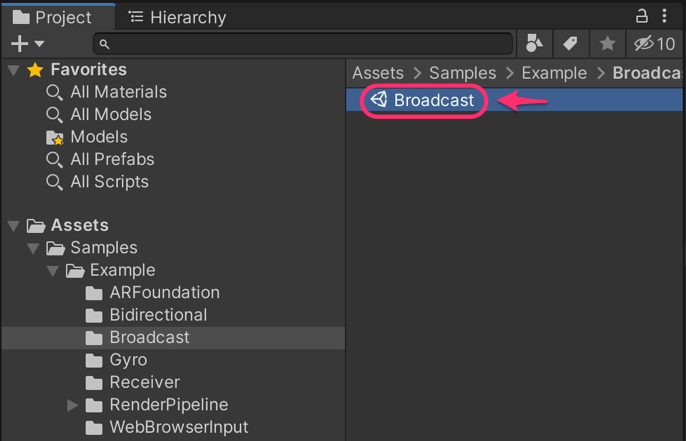Viewport: 686px width, 441px height.
Task: Open the plus create asset dropdown
Action: pos(27,44)
